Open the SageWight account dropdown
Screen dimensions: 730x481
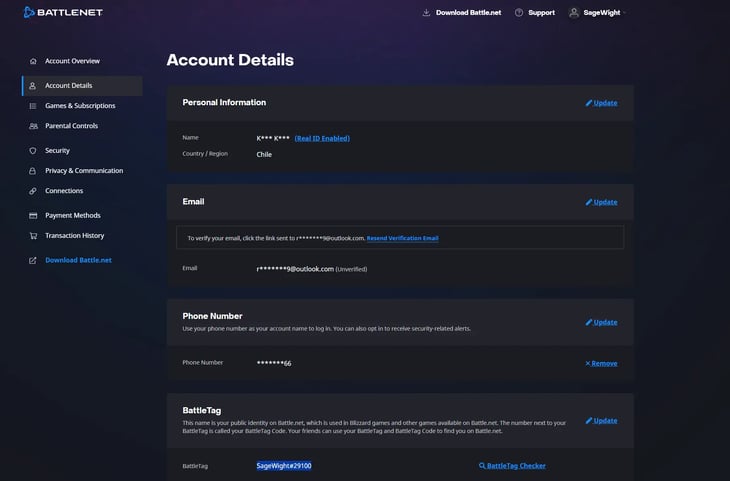[595, 13]
